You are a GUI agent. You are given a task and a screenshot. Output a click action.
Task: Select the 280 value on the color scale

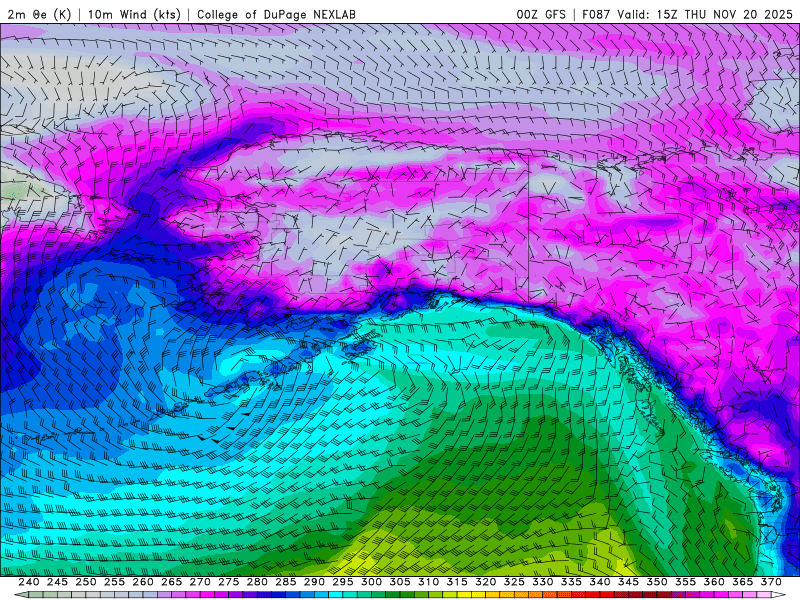tap(257, 582)
